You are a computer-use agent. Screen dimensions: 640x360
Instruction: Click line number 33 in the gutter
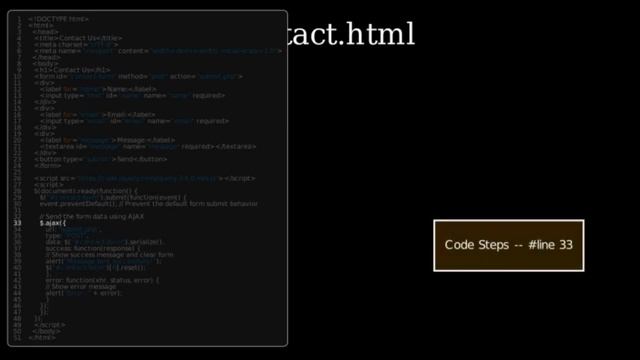coord(17,223)
